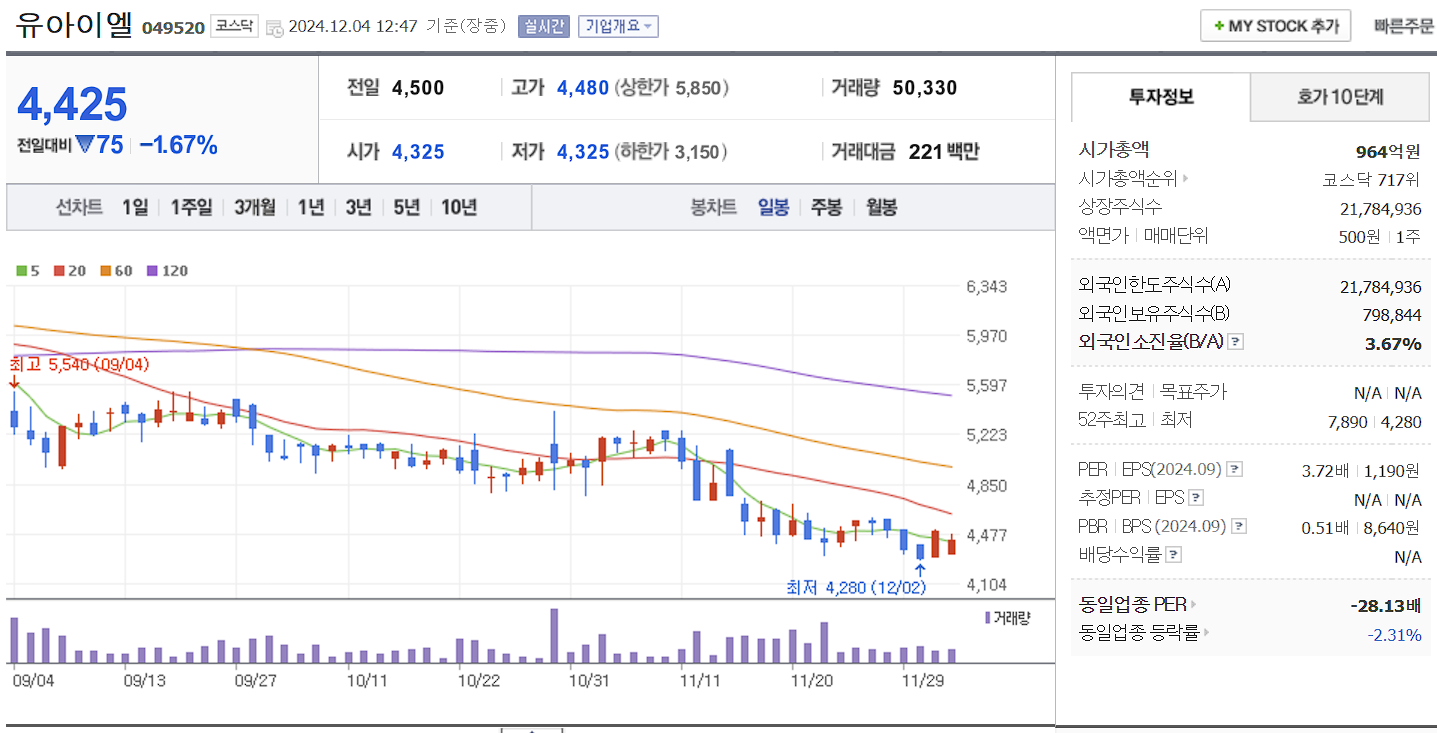Open the 배당수익률 help icon
This screenshot has height=733, width=1437.
1172,554
